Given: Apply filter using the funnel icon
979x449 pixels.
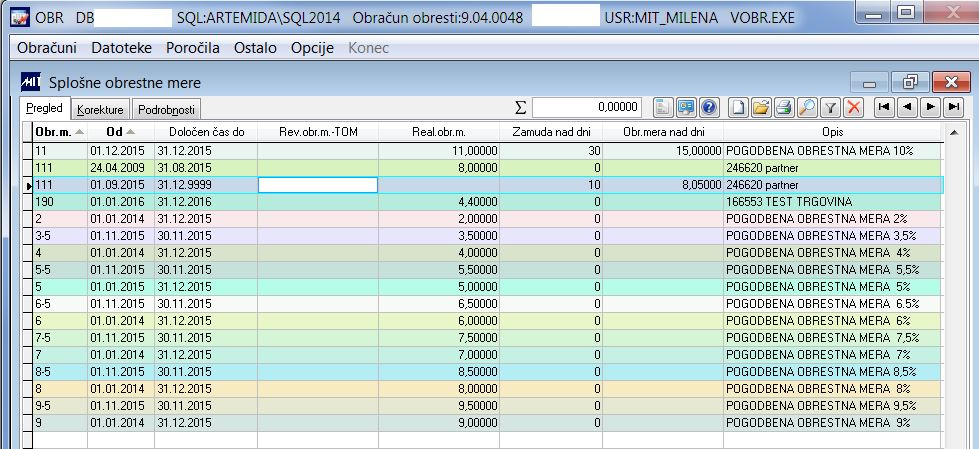Looking at the screenshot, I should [830, 108].
